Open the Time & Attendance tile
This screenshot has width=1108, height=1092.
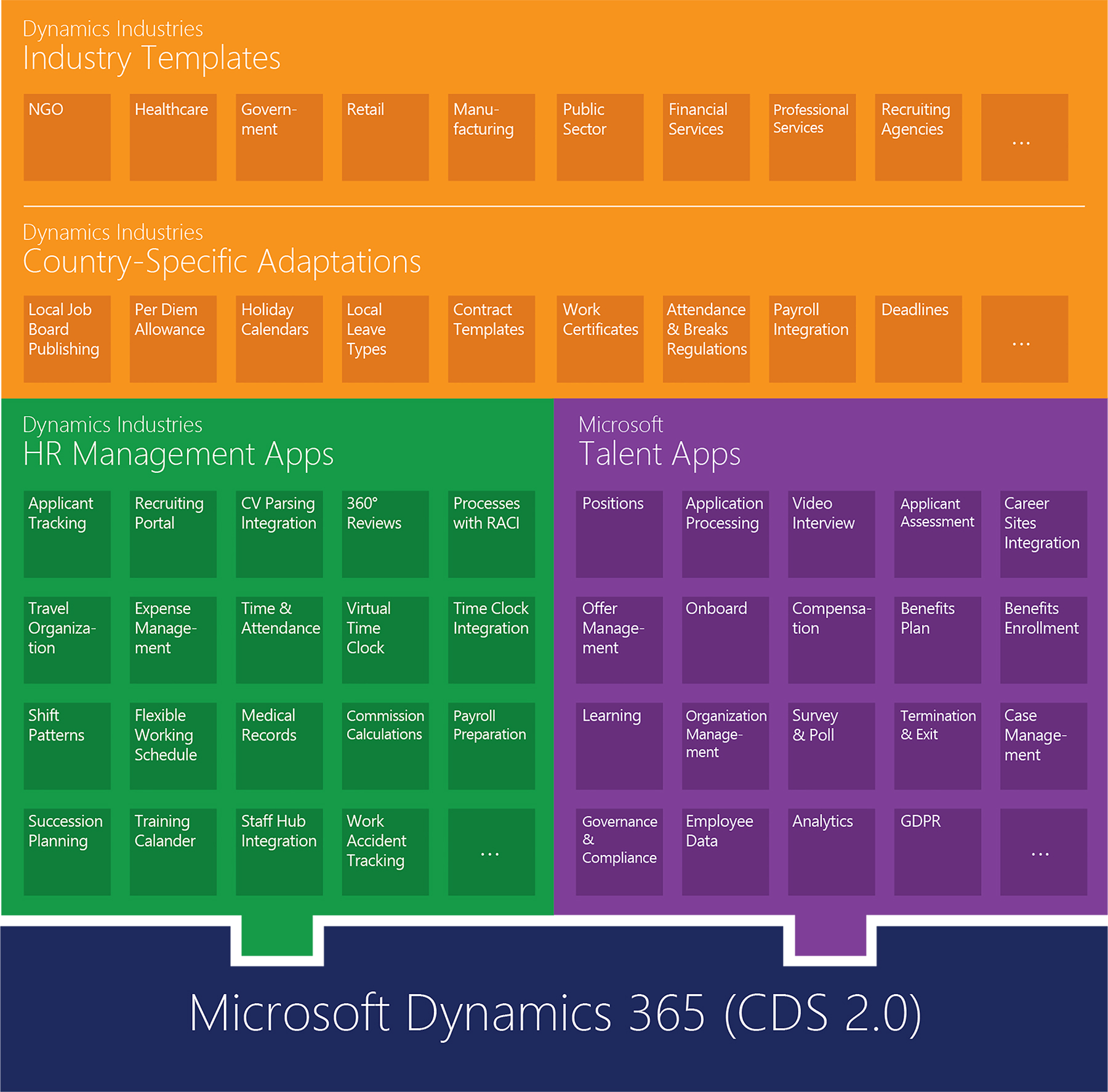pos(279,640)
